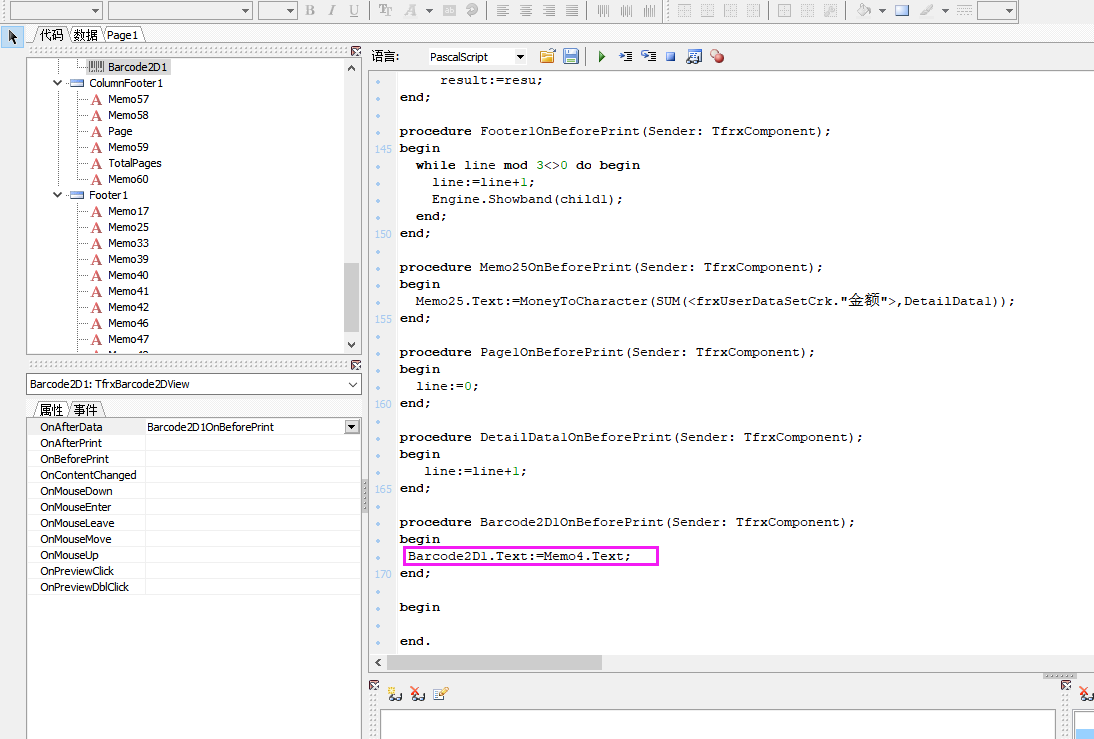
Task: Close the report tree panel
Action: click(356, 51)
